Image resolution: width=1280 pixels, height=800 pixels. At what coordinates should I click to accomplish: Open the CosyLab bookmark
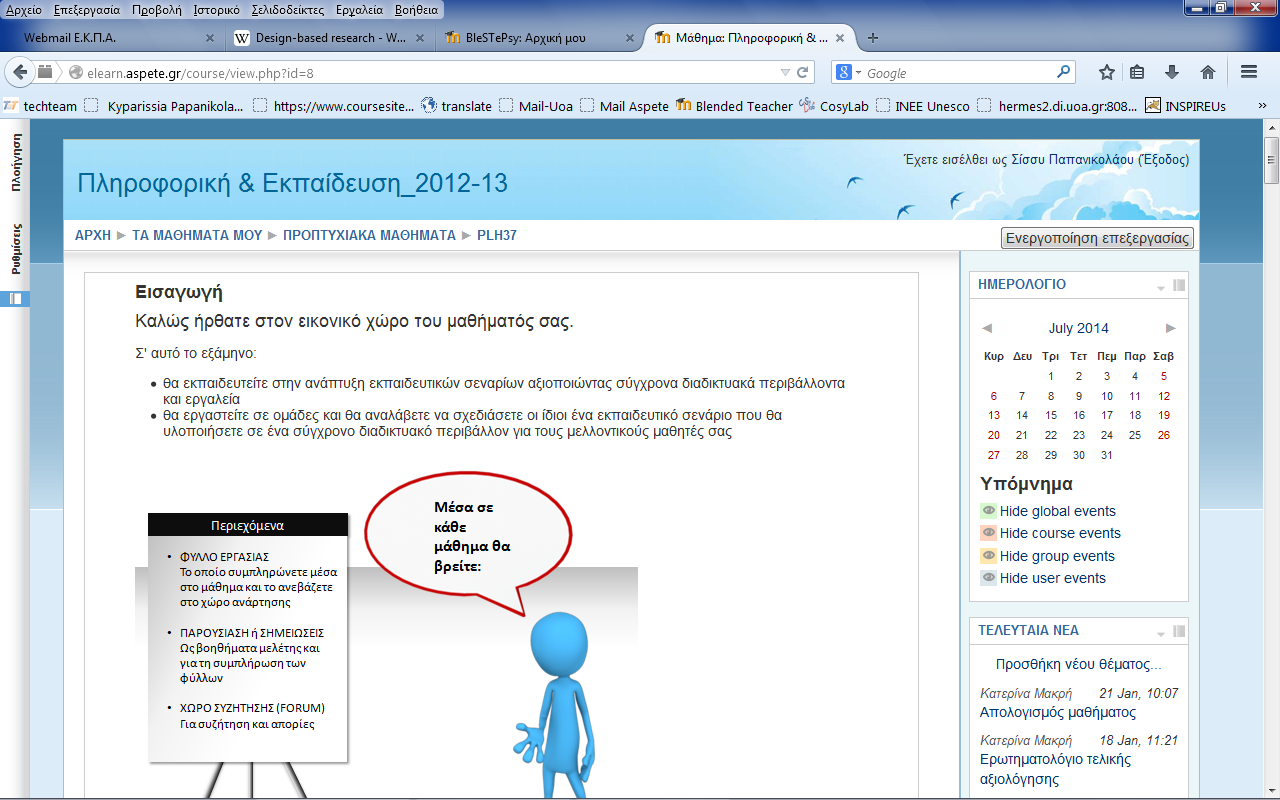point(834,106)
